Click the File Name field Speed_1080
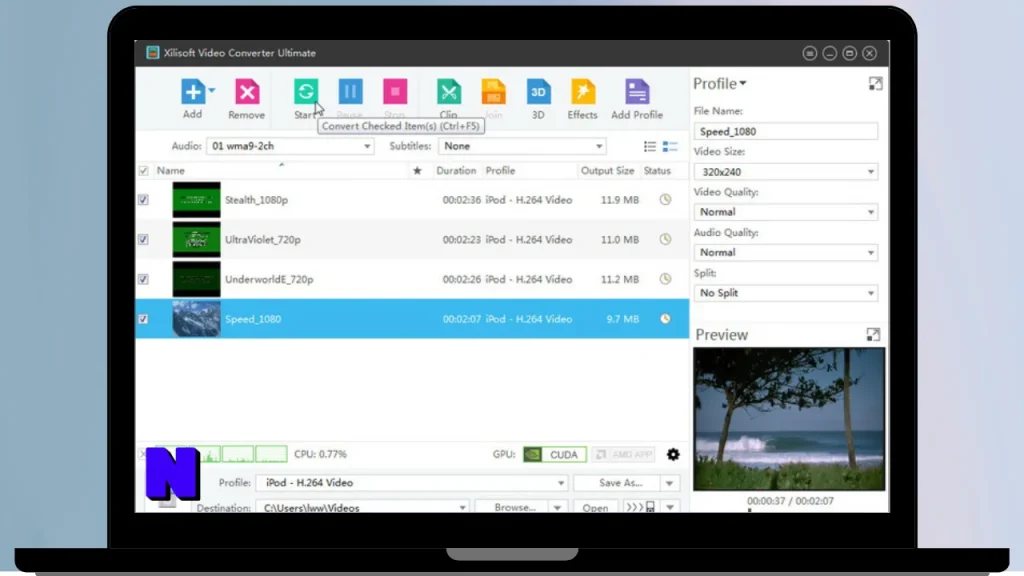The width and height of the screenshot is (1024, 576). (x=786, y=131)
